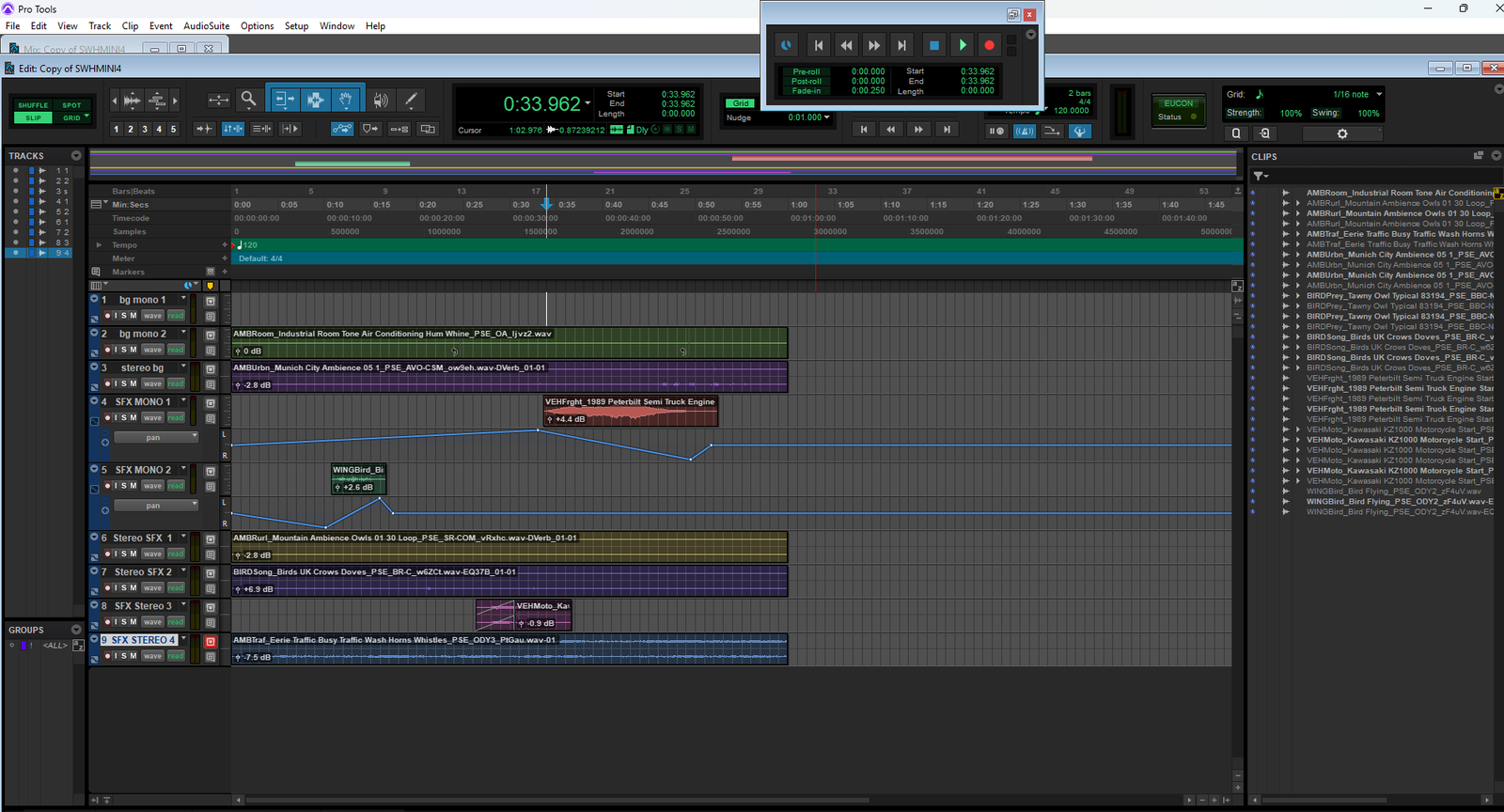
Task: Click wave view button on bg mono 2
Action: click(x=153, y=350)
